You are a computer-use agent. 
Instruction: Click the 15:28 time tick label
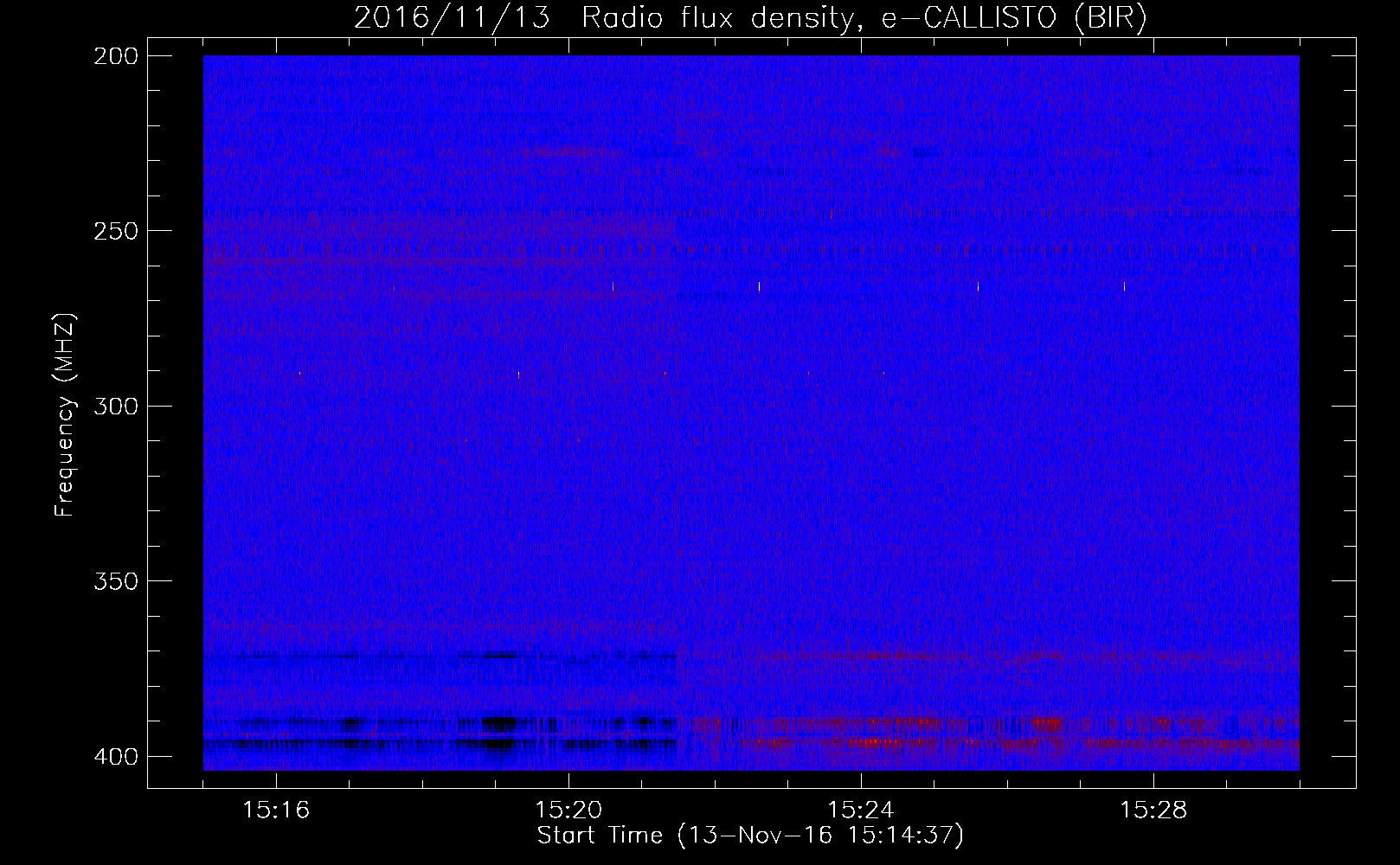[x=1153, y=811]
